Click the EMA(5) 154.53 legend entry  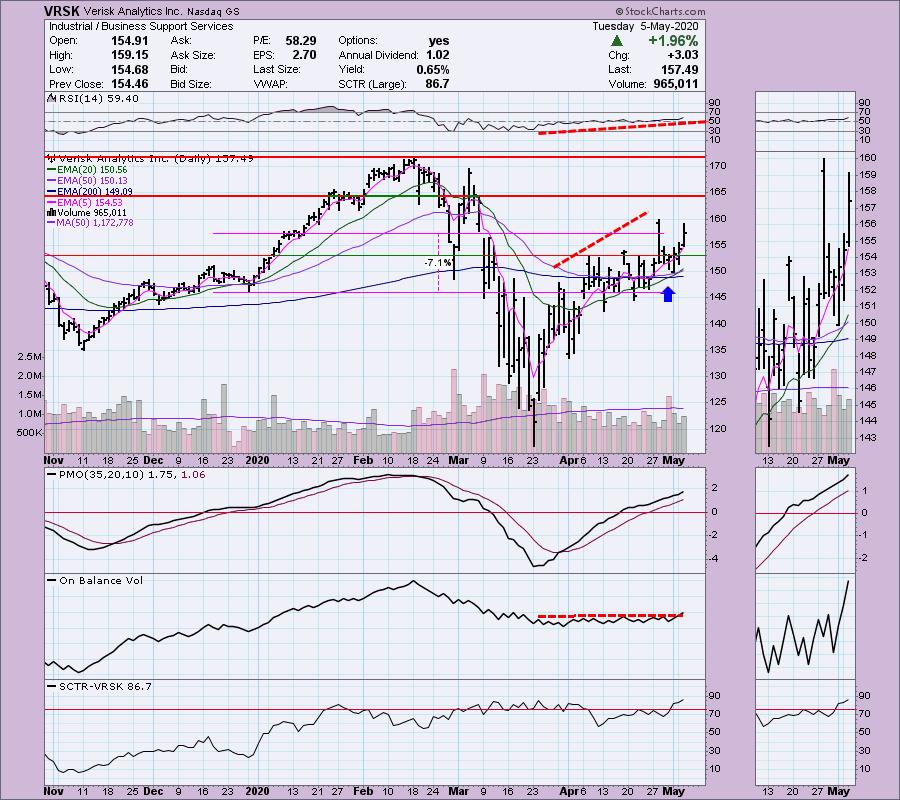(89, 203)
